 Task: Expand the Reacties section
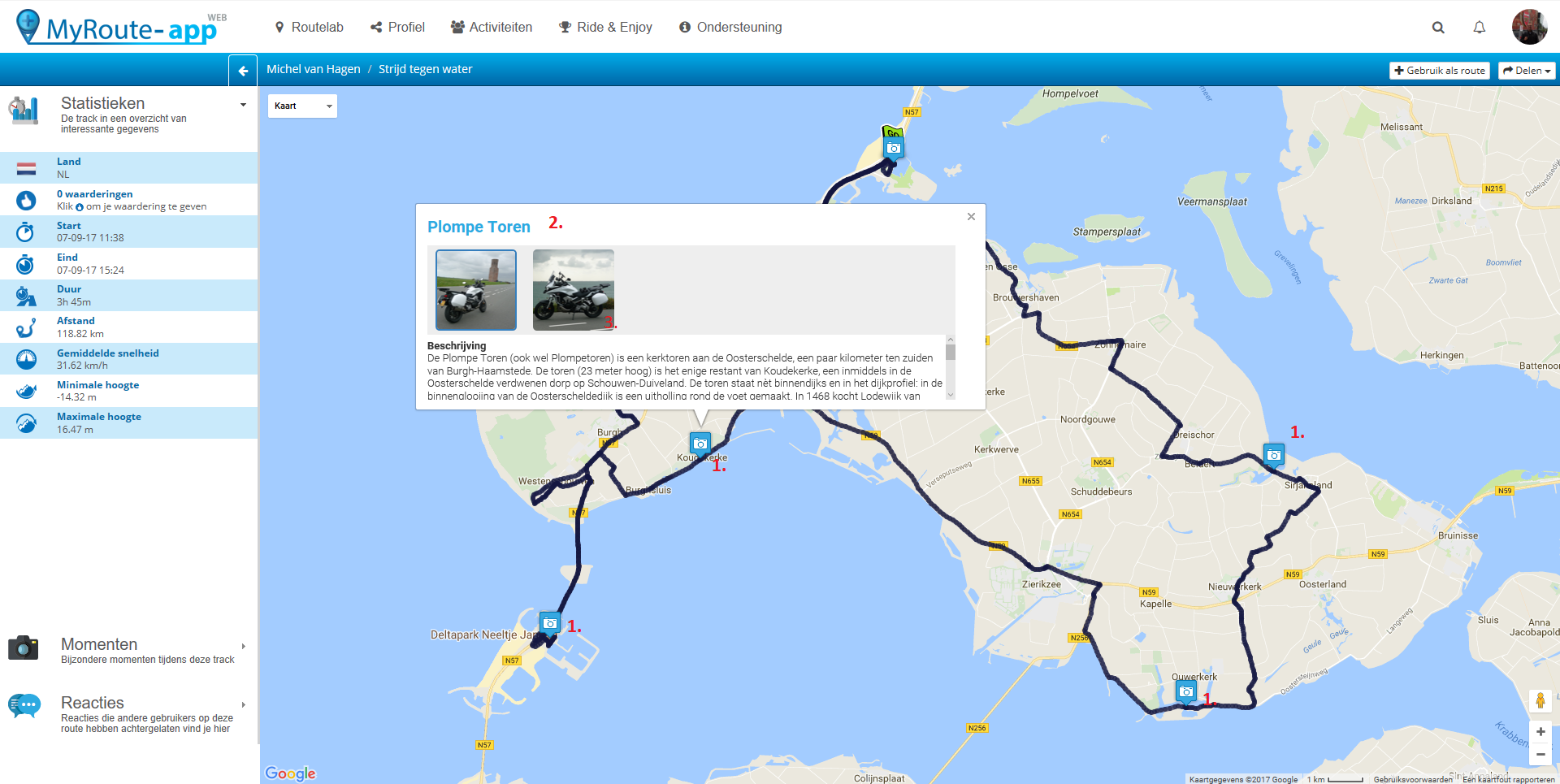pyautogui.click(x=243, y=704)
